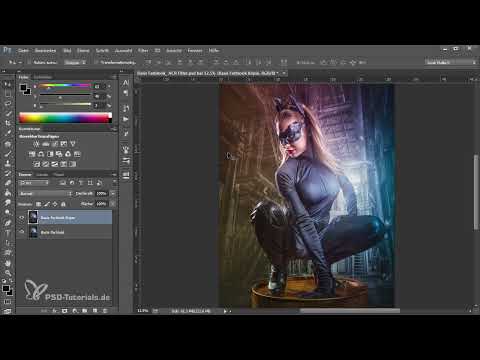Viewport: 480px width, 360px height.
Task: Open the Normal blend mode dropdown
Action: coord(46,193)
